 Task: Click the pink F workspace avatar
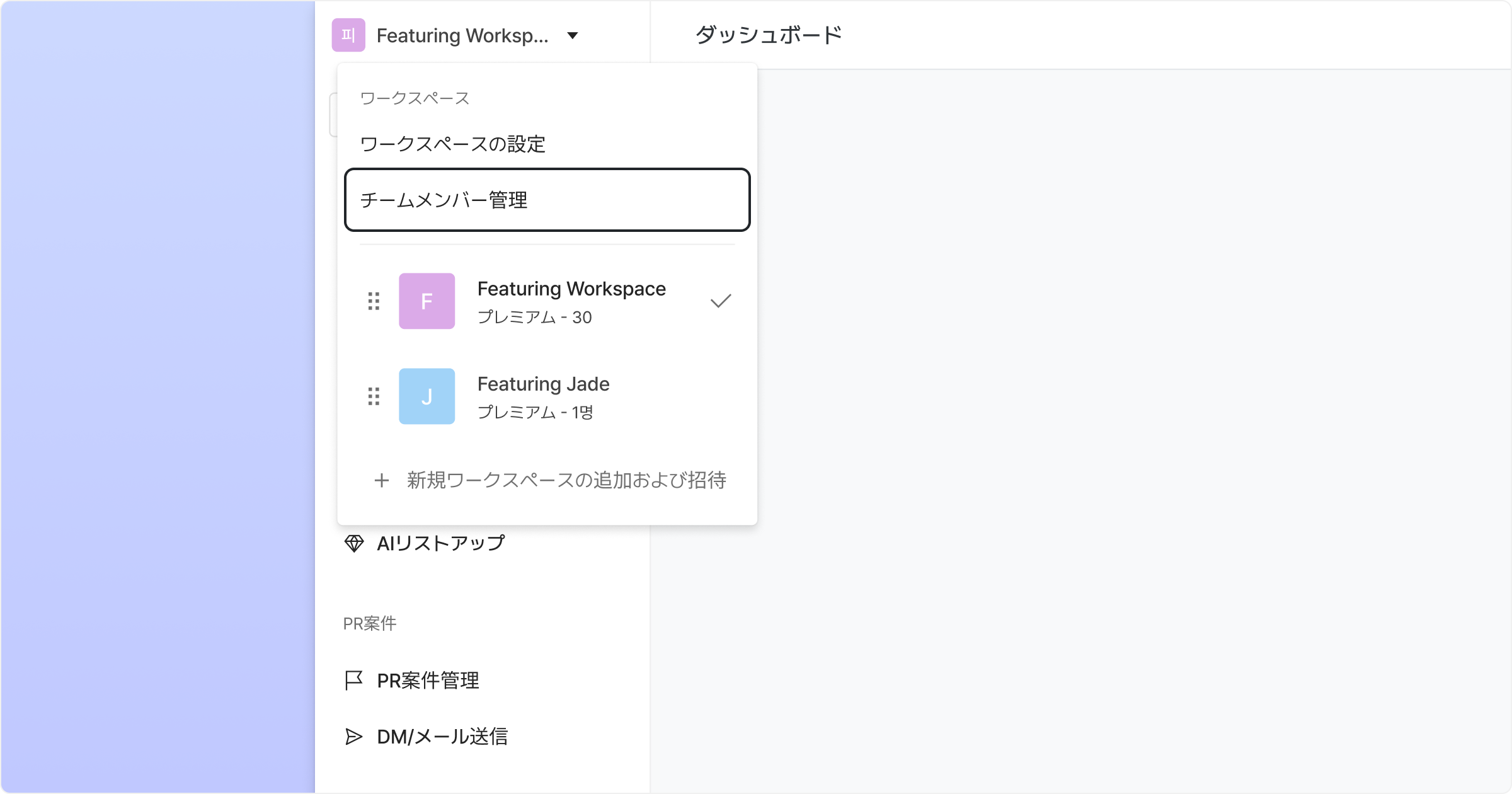coord(427,301)
